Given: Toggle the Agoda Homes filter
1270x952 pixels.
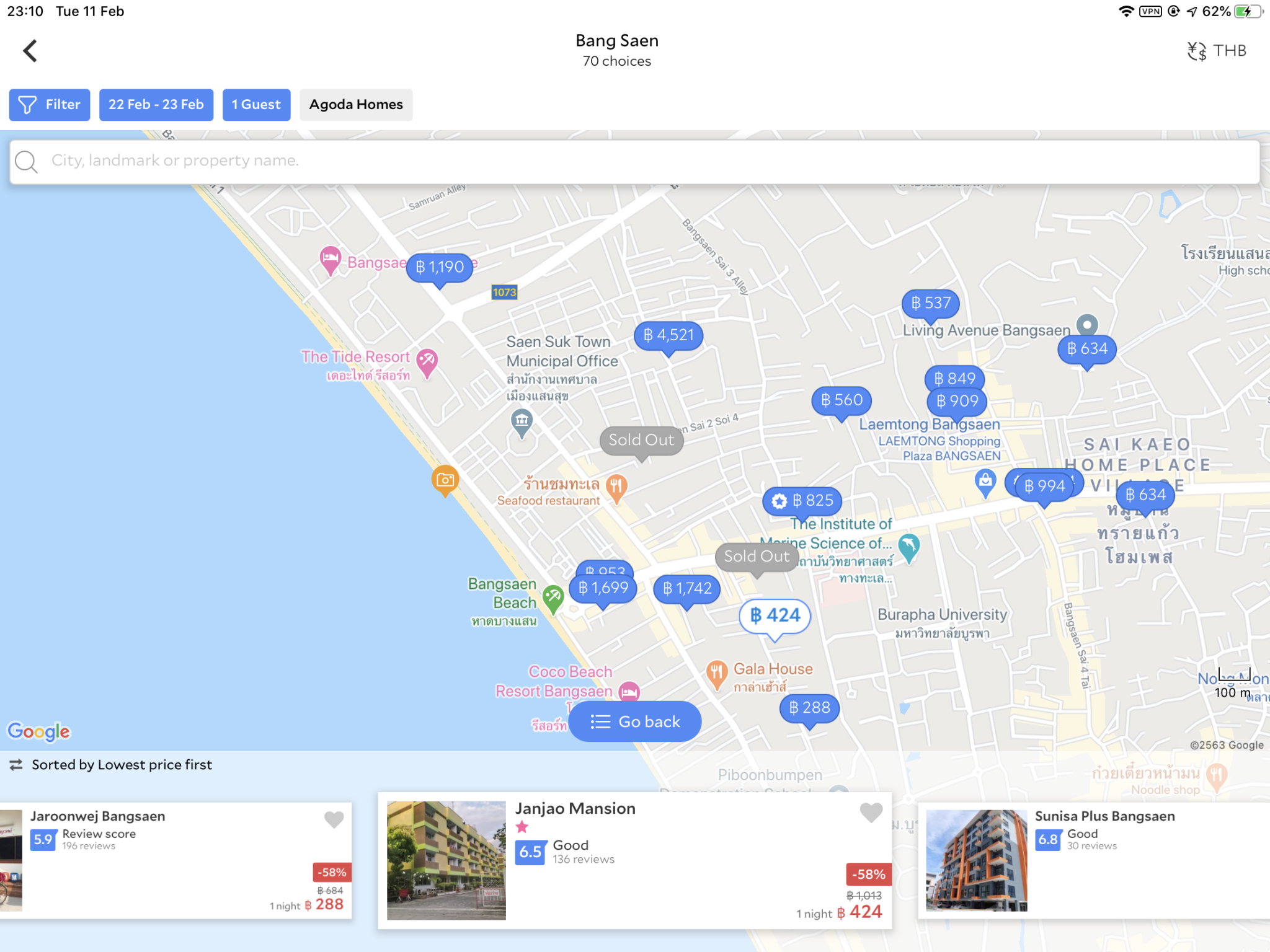Looking at the screenshot, I should (x=356, y=105).
